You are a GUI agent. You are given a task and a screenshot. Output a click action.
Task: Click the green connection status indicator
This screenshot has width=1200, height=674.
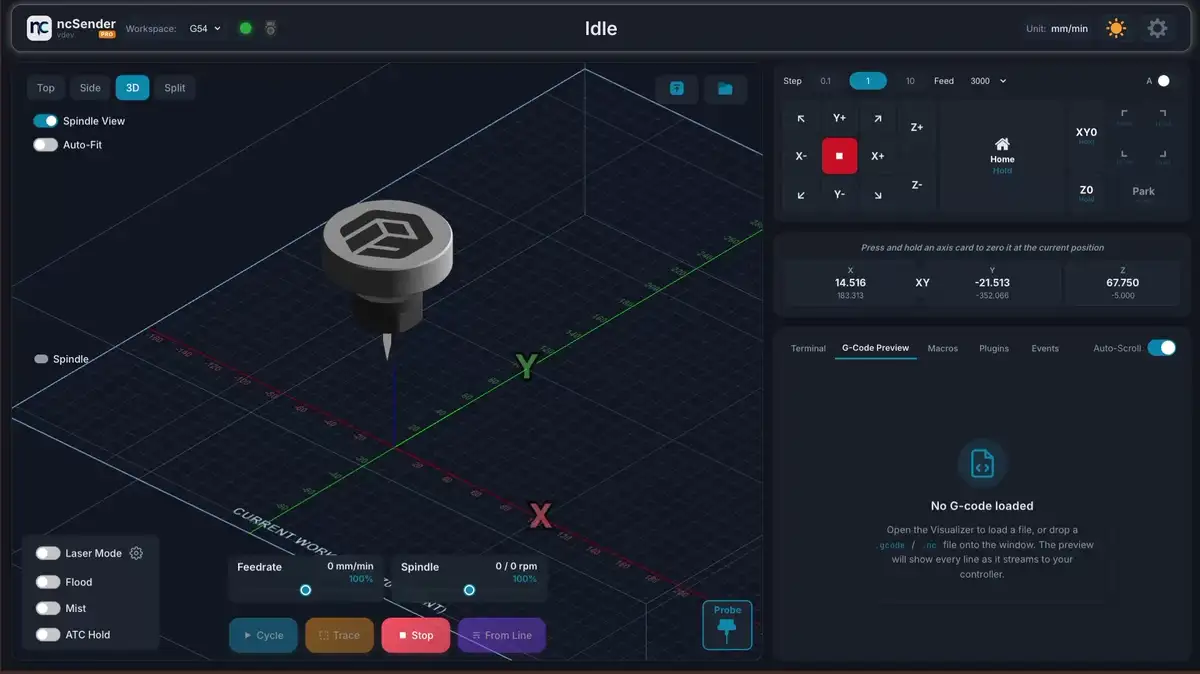coord(245,28)
